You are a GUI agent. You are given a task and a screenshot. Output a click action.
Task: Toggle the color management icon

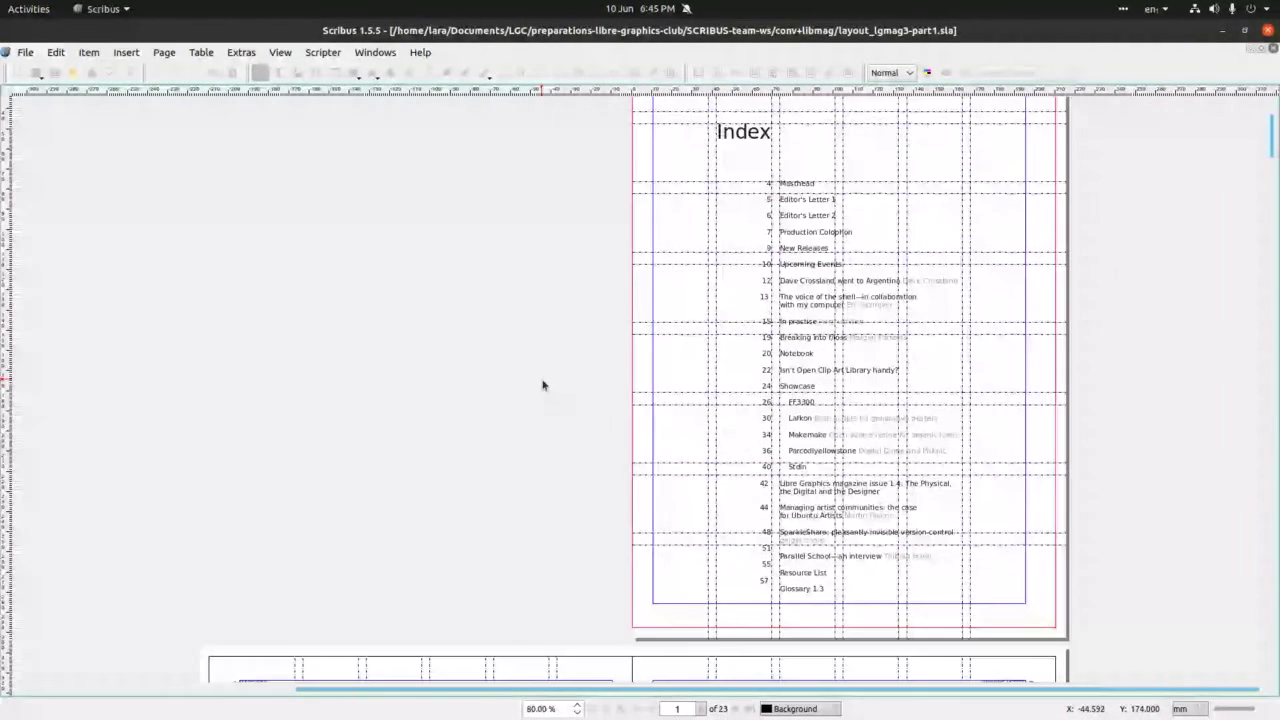tap(928, 72)
